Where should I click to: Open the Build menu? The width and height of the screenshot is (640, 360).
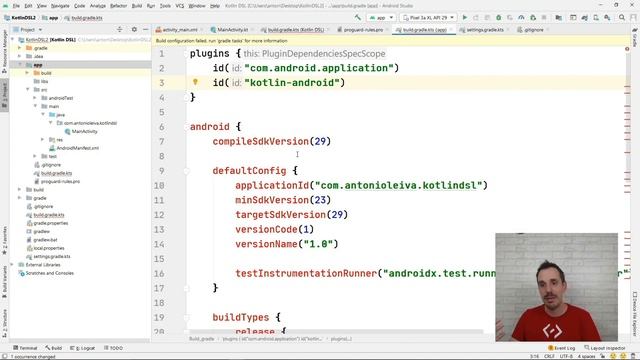coord(137,6)
